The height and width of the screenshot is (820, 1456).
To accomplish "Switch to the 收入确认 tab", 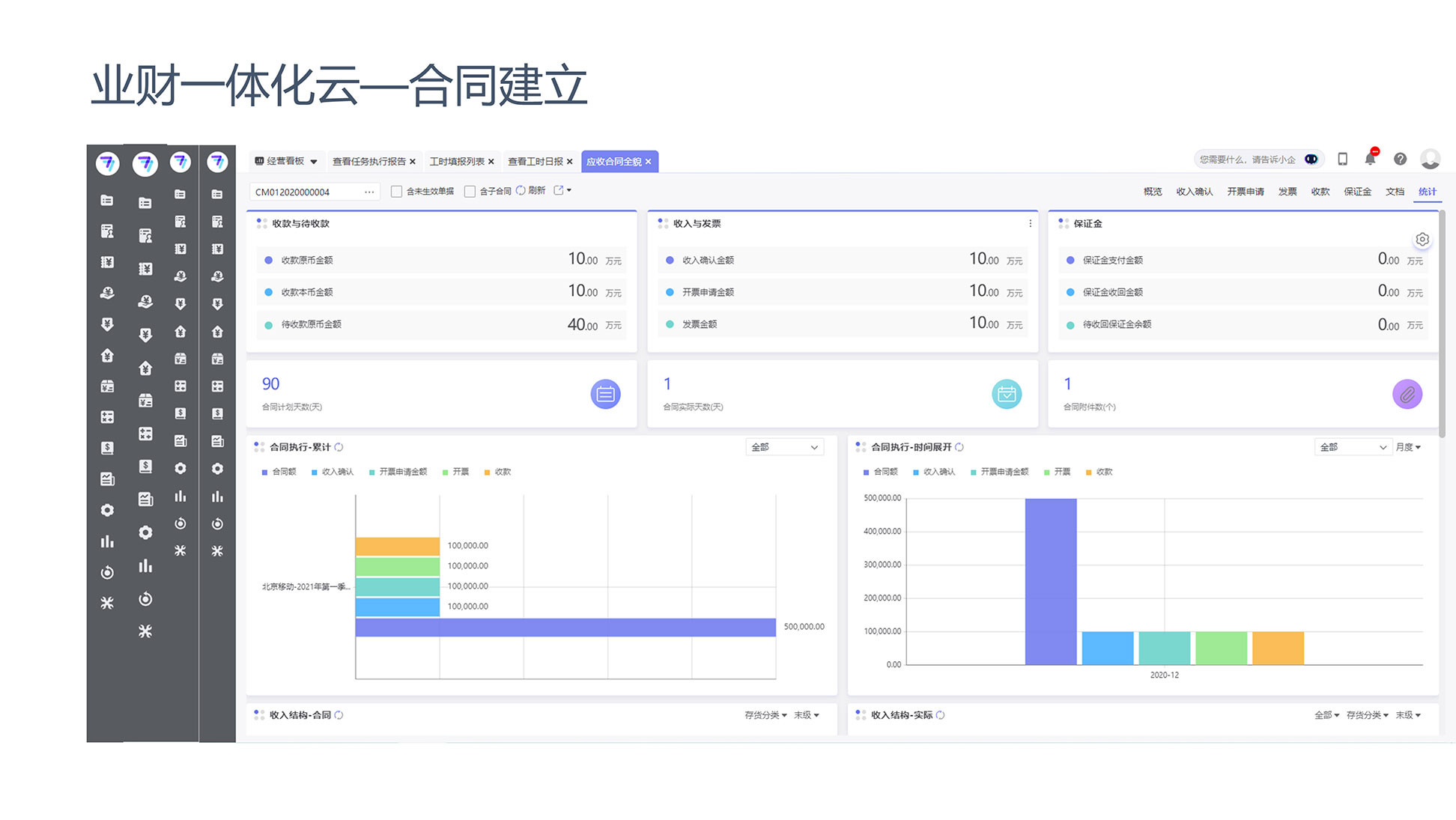I will tap(1194, 192).
